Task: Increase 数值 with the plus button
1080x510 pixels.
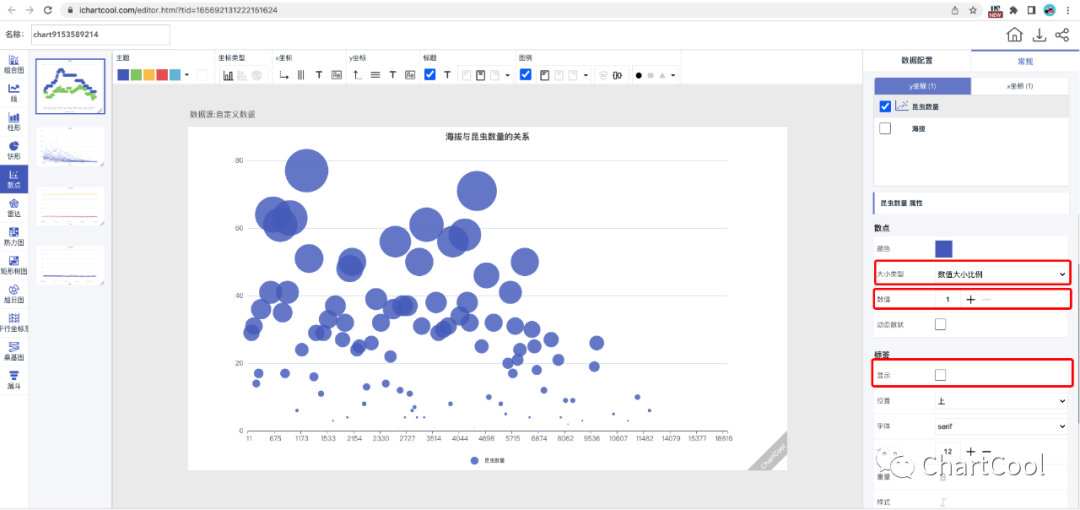Action: click(x=970, y=299)
